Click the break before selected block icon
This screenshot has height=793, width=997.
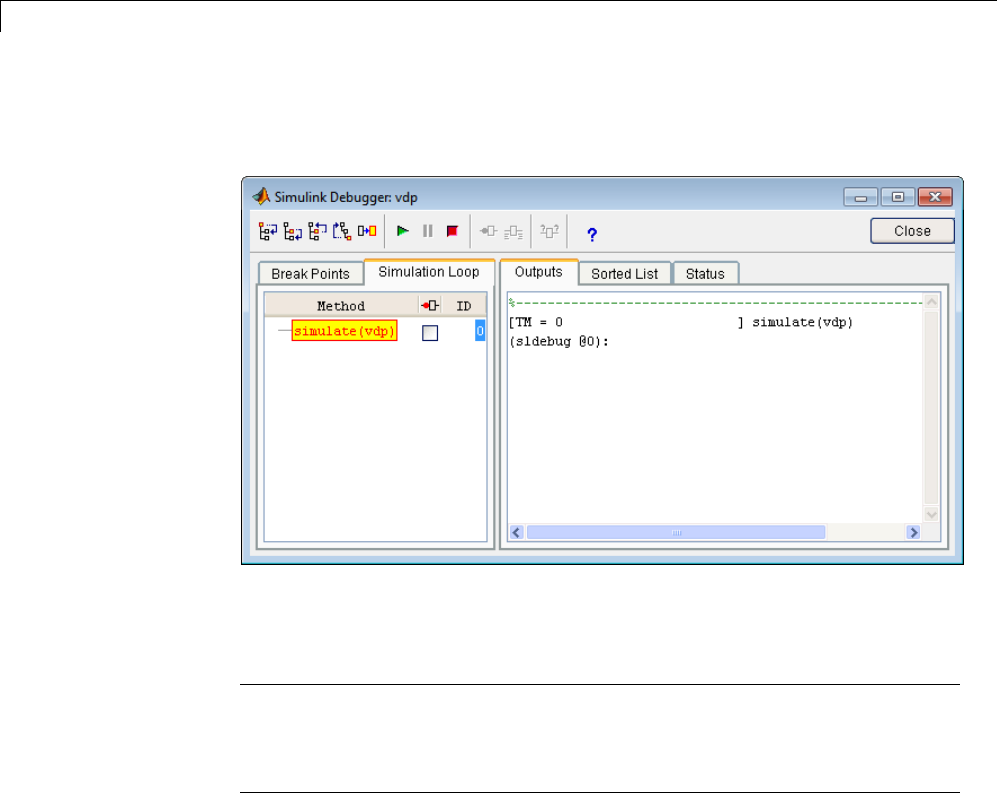click(x=488, y=231)
